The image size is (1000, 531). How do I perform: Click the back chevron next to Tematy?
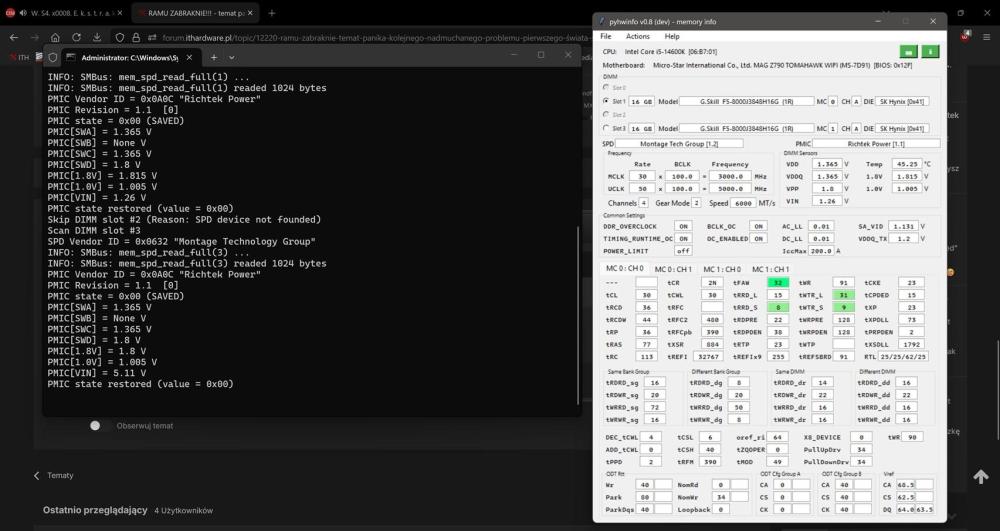pos(36,476)
